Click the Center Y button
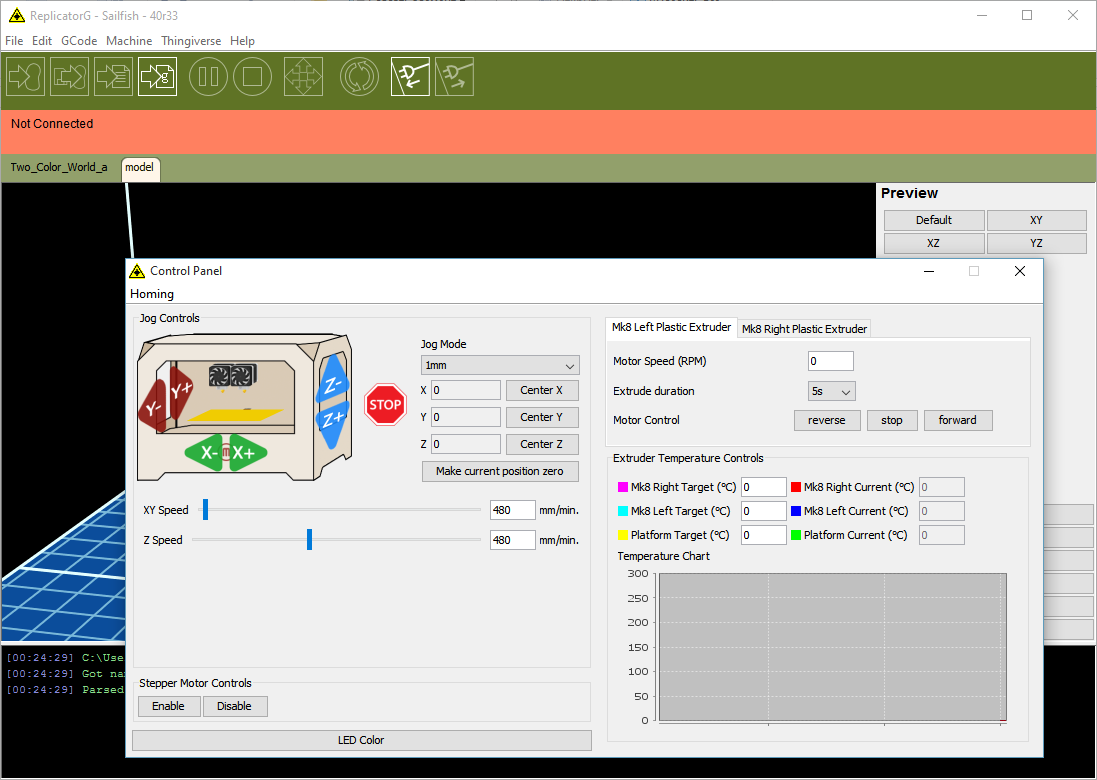 coord(542,417)
